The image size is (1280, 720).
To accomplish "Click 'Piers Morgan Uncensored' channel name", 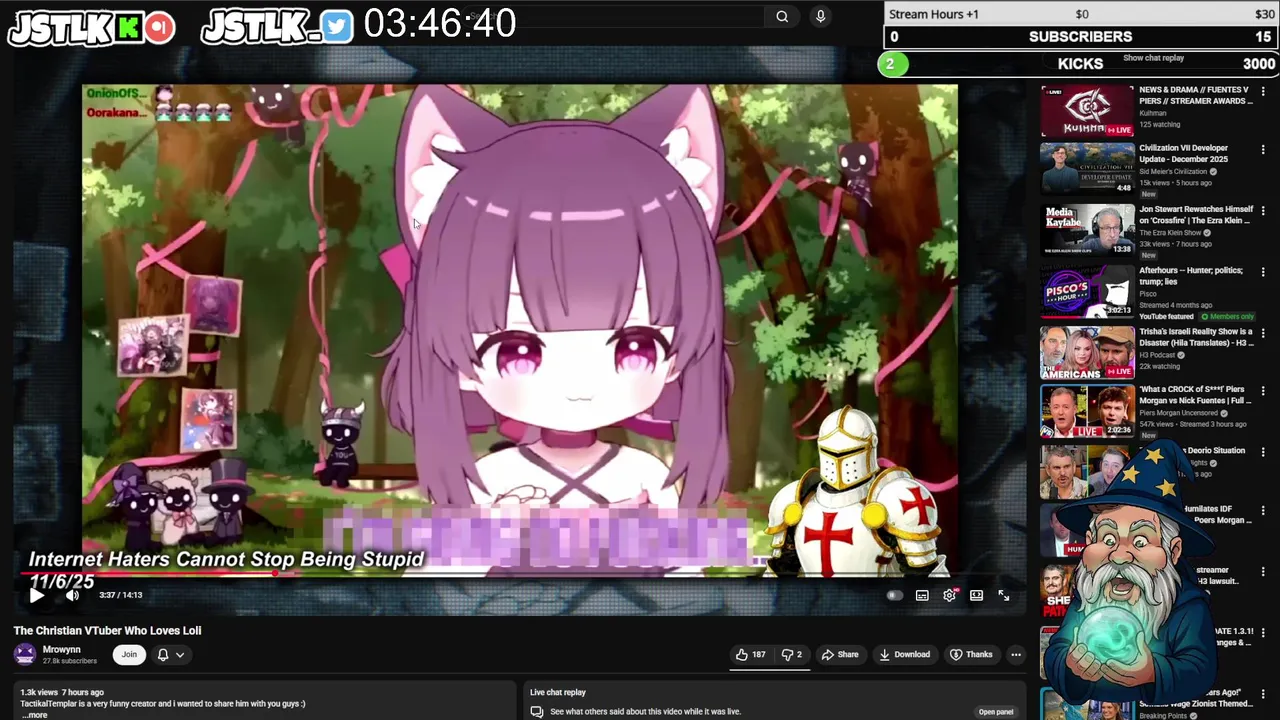I will 1179,413.
